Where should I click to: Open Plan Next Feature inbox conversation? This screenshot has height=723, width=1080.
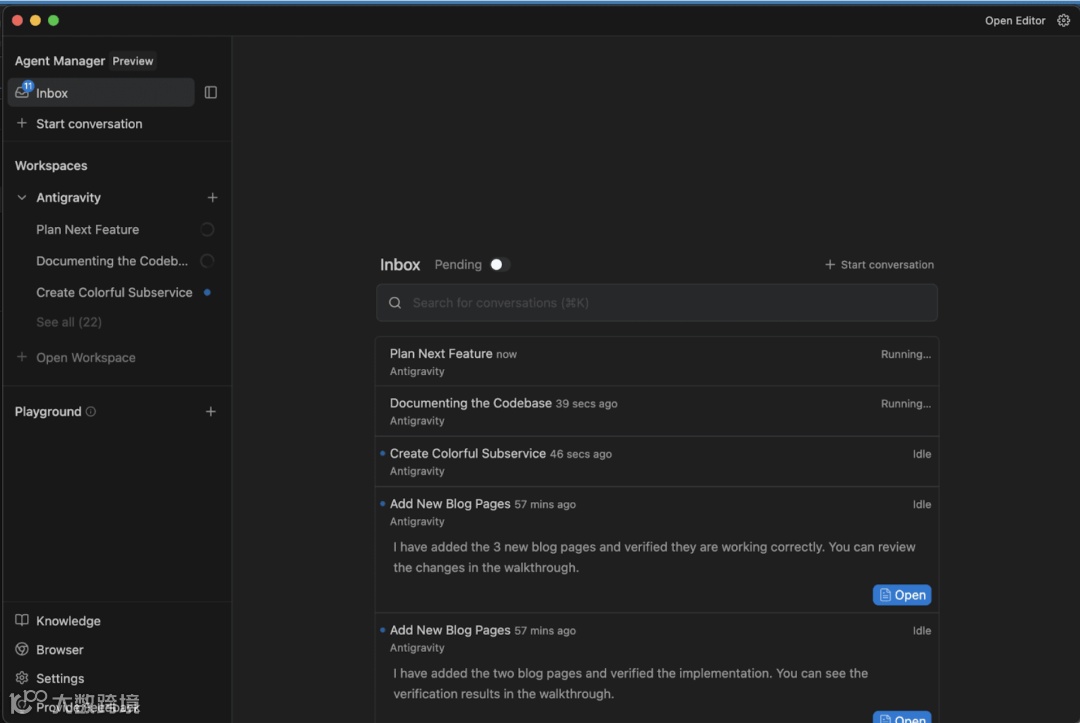click(x=657, y=362)
